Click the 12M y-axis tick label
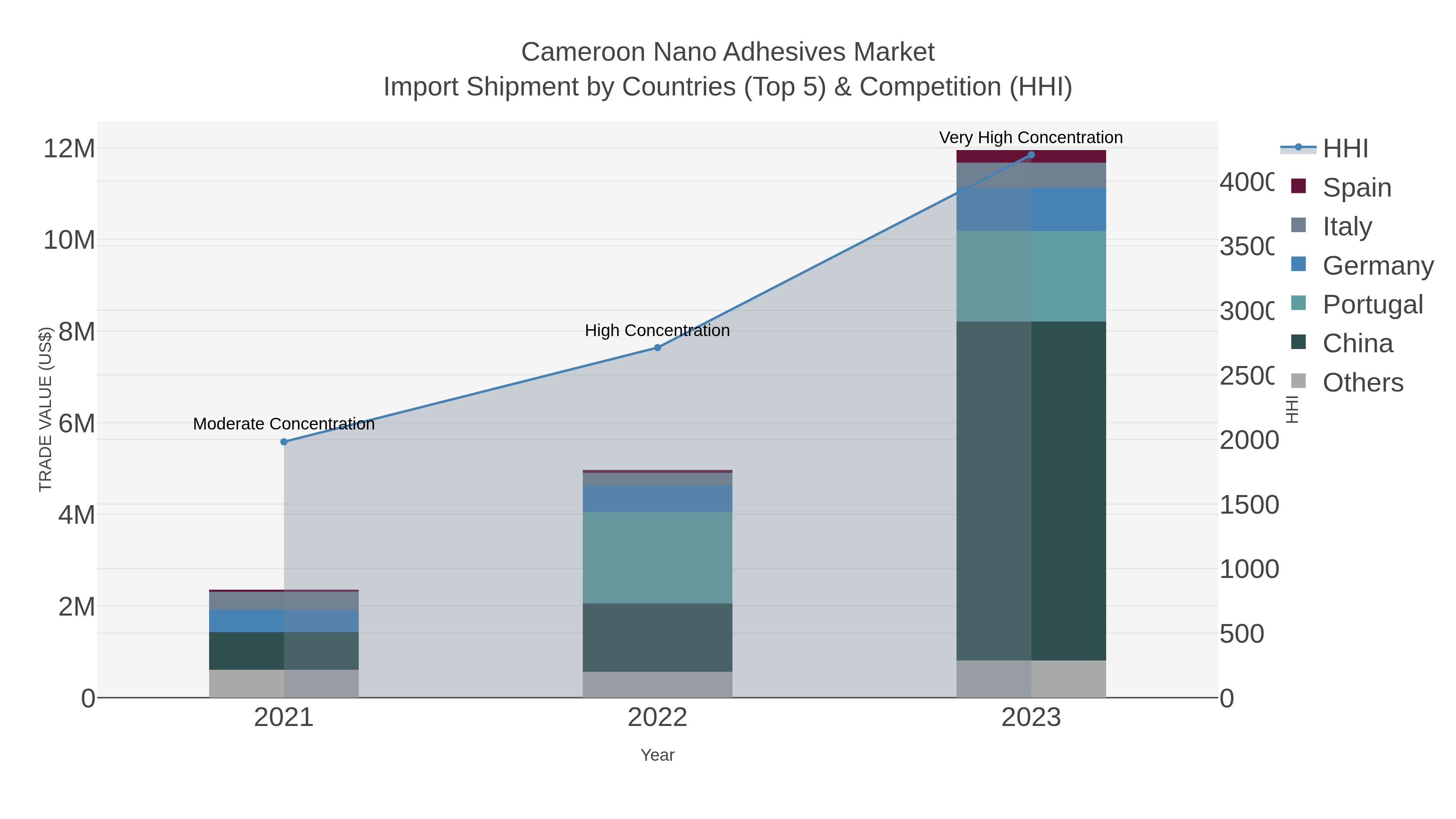This screenshot has height=819, width=1456. [x=69, y=149]
